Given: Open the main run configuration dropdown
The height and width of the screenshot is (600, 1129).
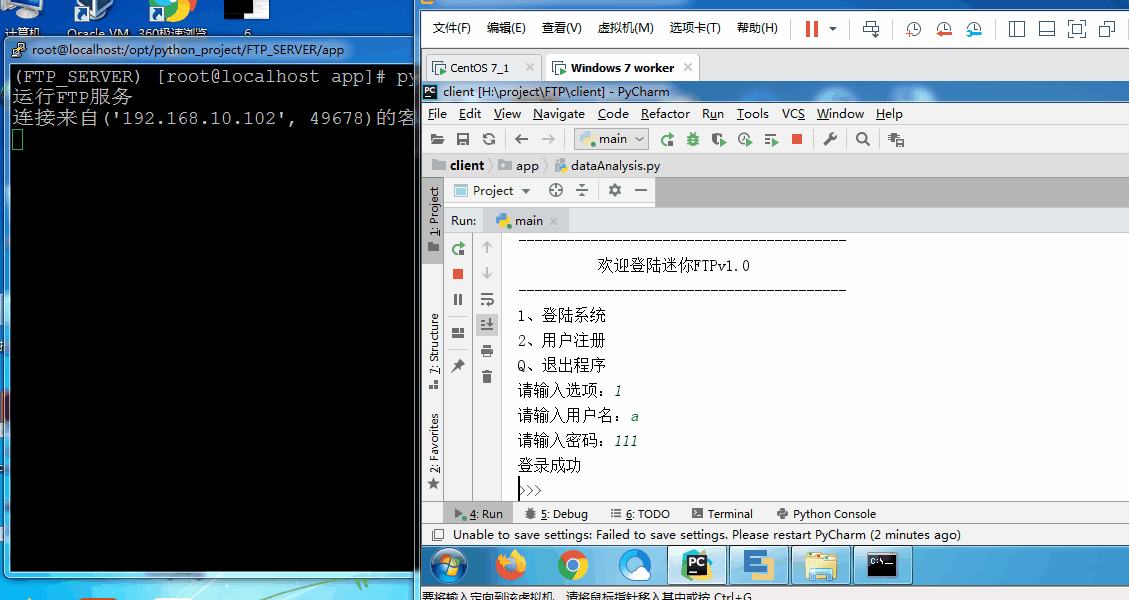Looking at the screenshot, I should (611, 139).
